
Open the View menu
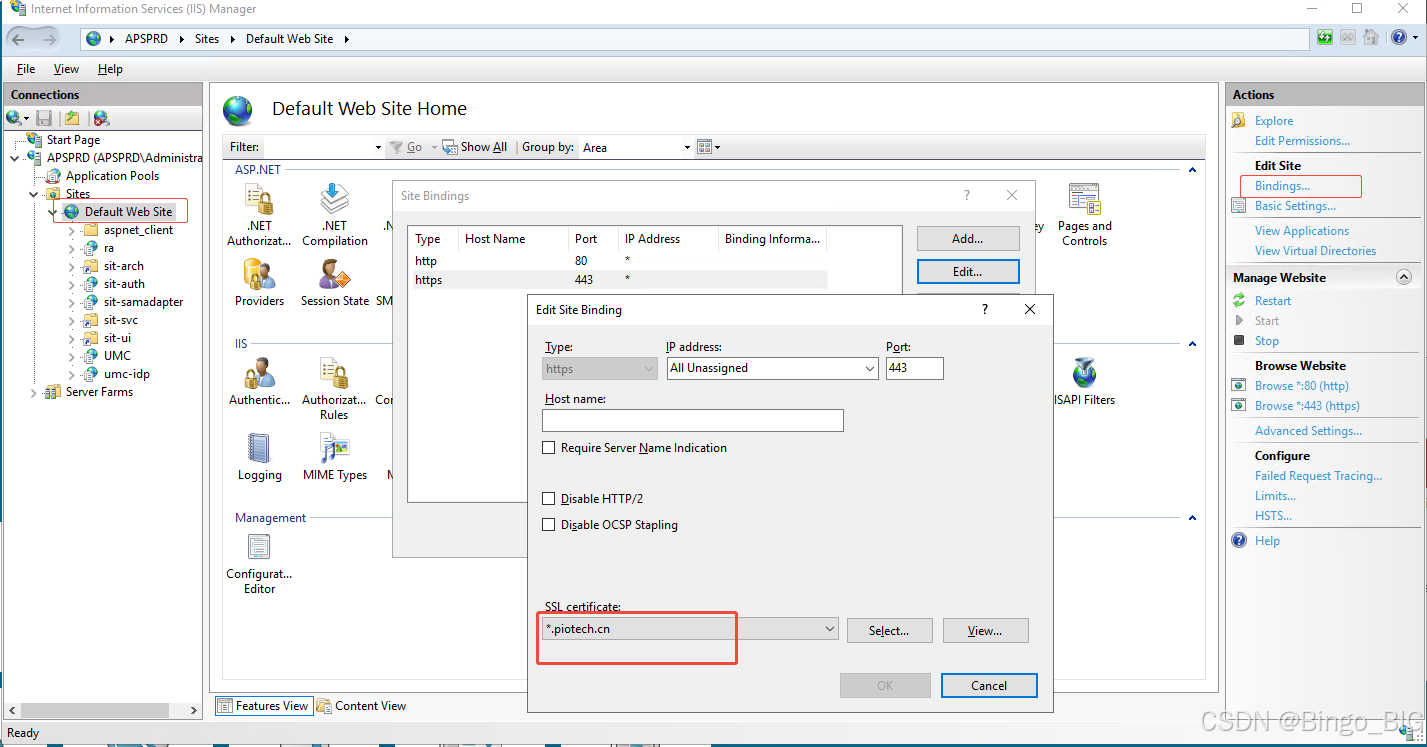(x=66, y=69)
